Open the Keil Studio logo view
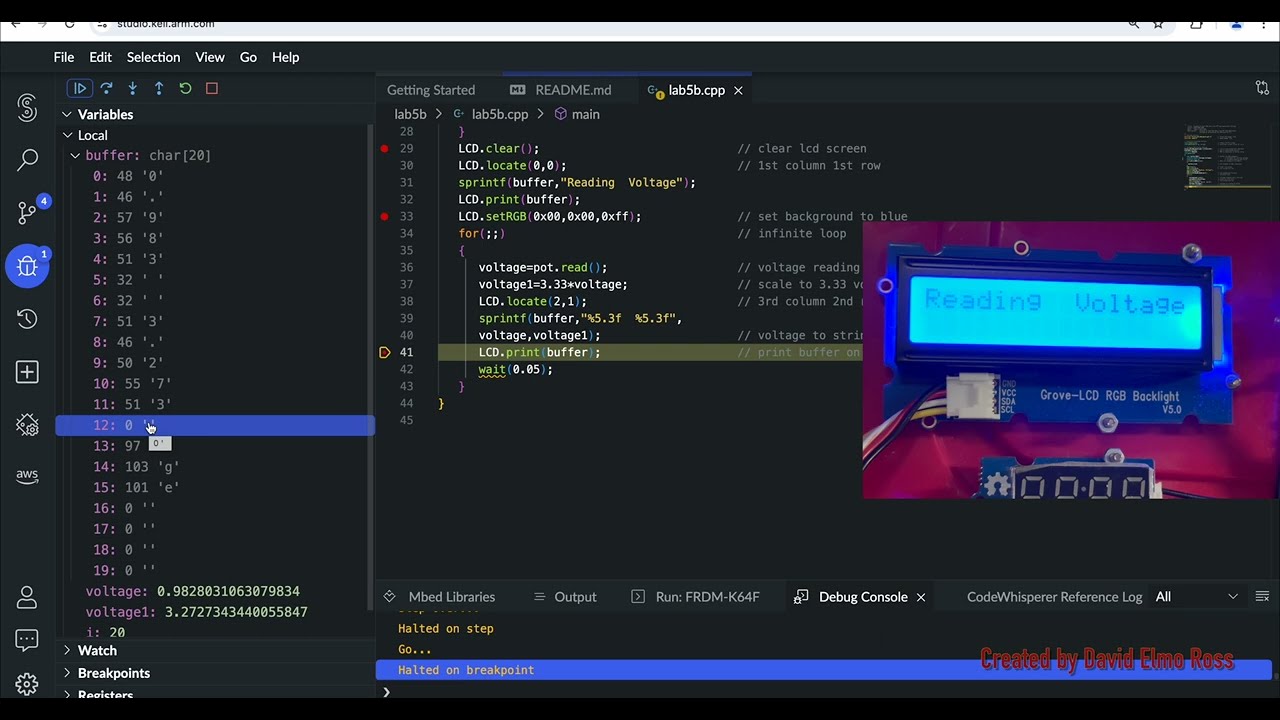The width and height of the screenshot is (1280, 720). (x=27, y=107)
